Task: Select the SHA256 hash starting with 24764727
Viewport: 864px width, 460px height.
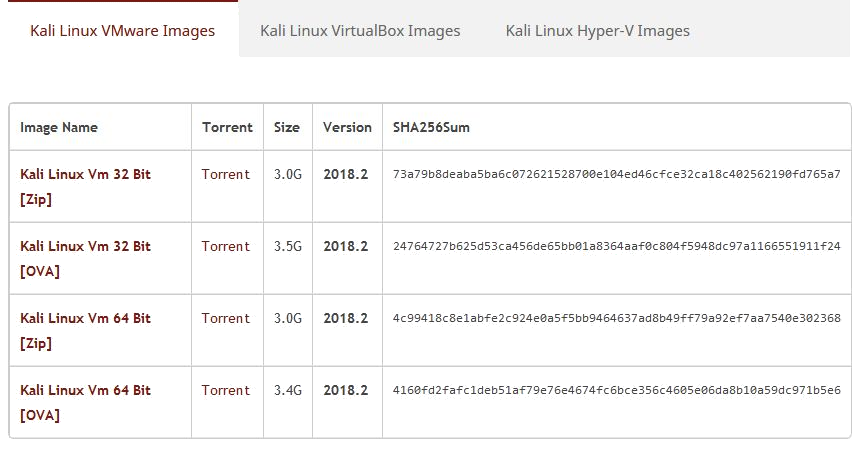Action: coord(616,247)
